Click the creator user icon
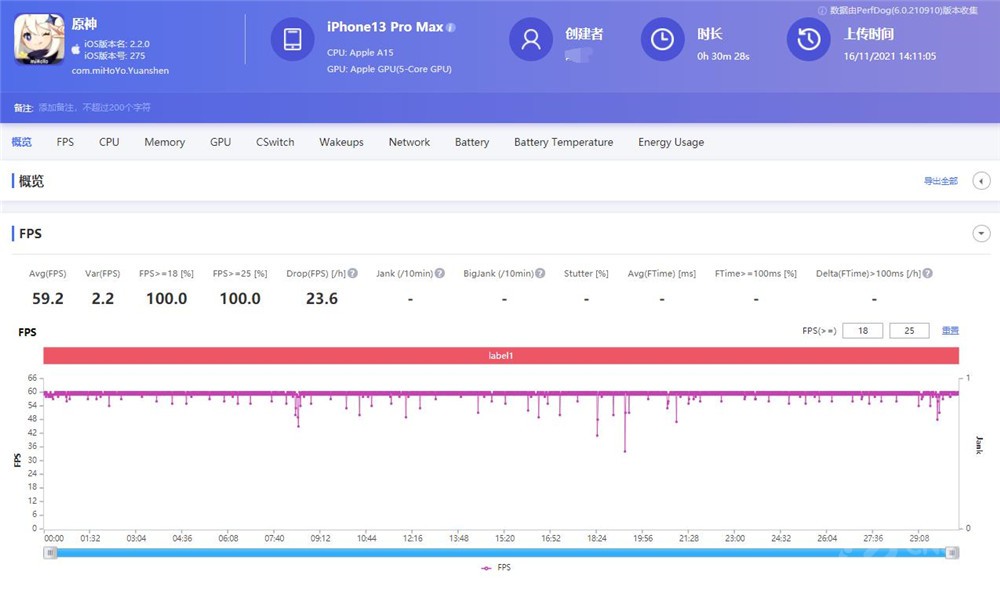The height and width of the screenshot is (589, 1000). click(531, 40)
